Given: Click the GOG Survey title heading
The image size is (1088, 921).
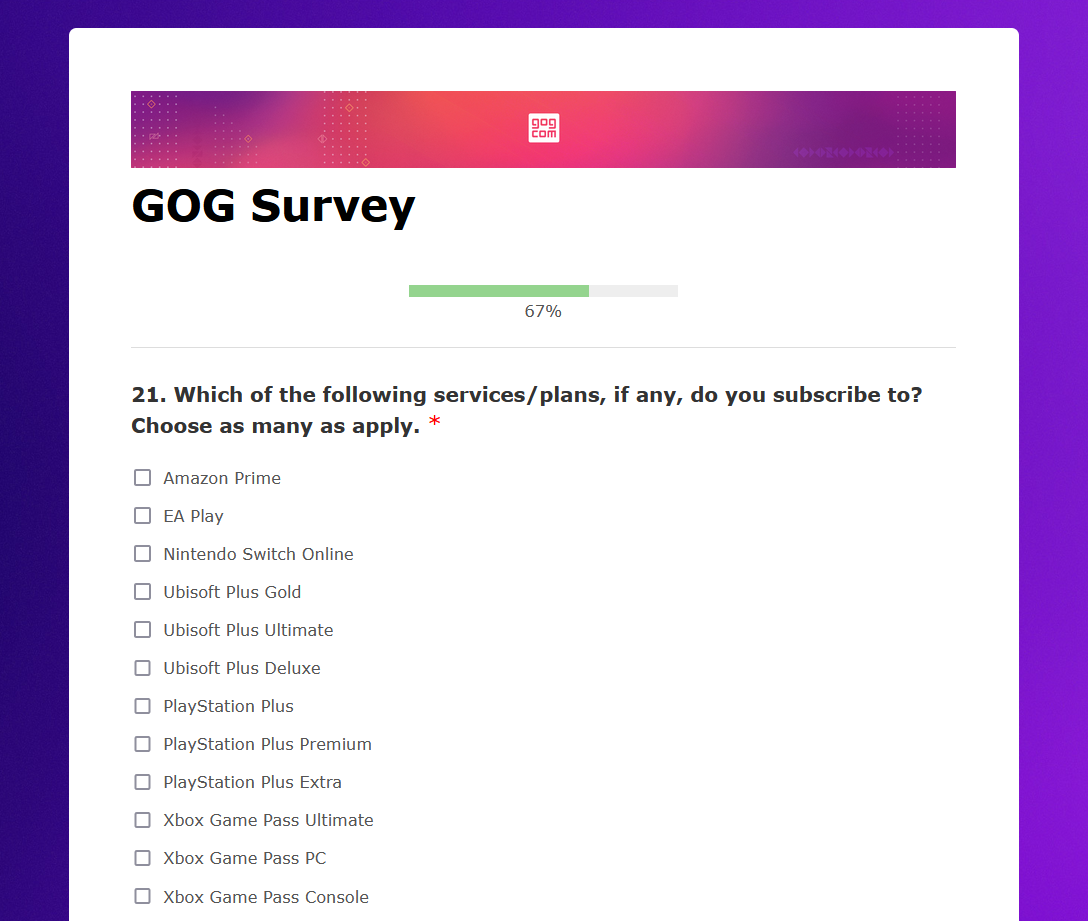Looking at the screenshot, I should (273, 207).
